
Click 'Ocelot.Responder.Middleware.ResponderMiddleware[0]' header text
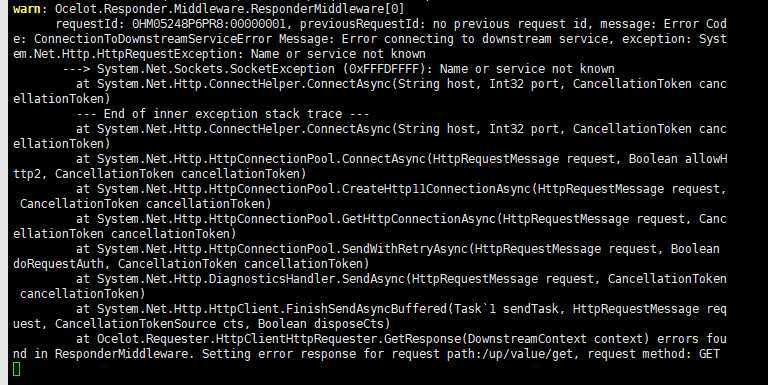[x=230, y=9]
